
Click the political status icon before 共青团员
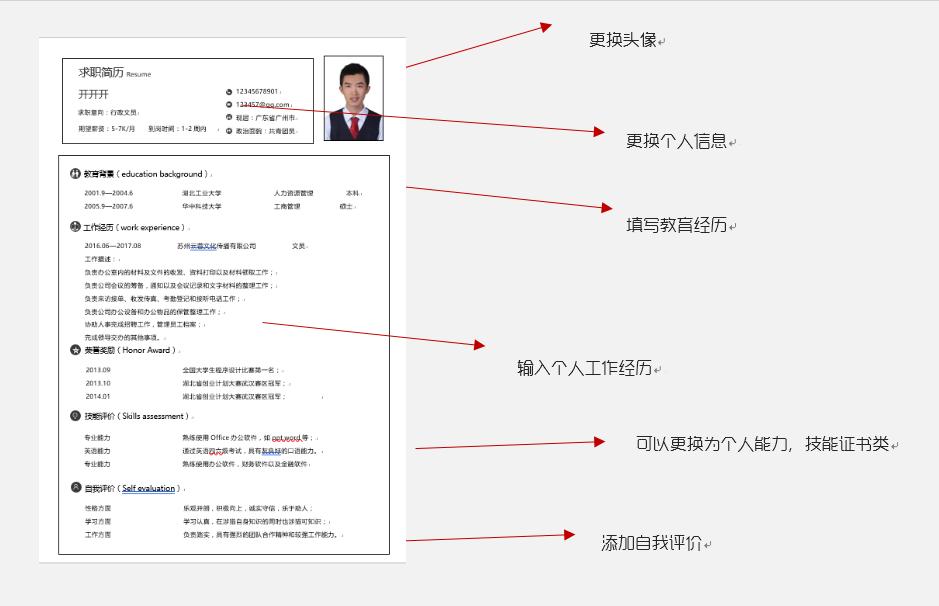(x=229, y=128)
